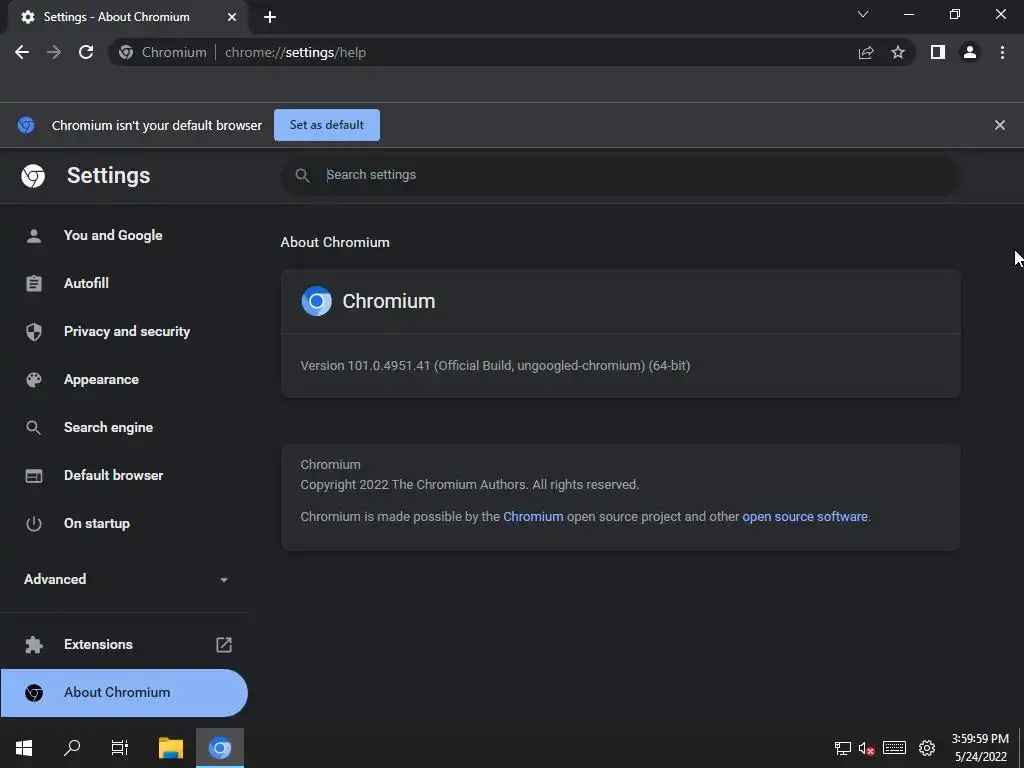
Task: Open the tab search chevron
Action: point(863,14)
